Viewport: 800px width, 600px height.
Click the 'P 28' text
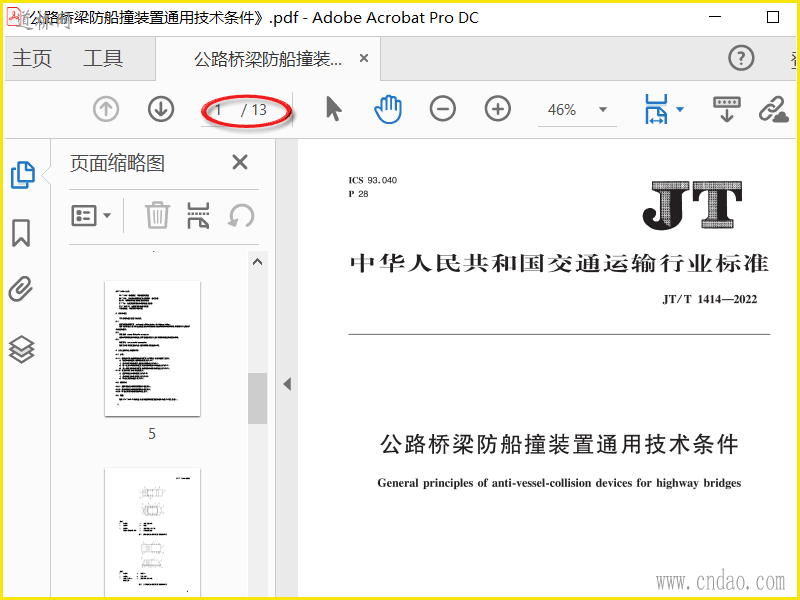coord(358,194)
